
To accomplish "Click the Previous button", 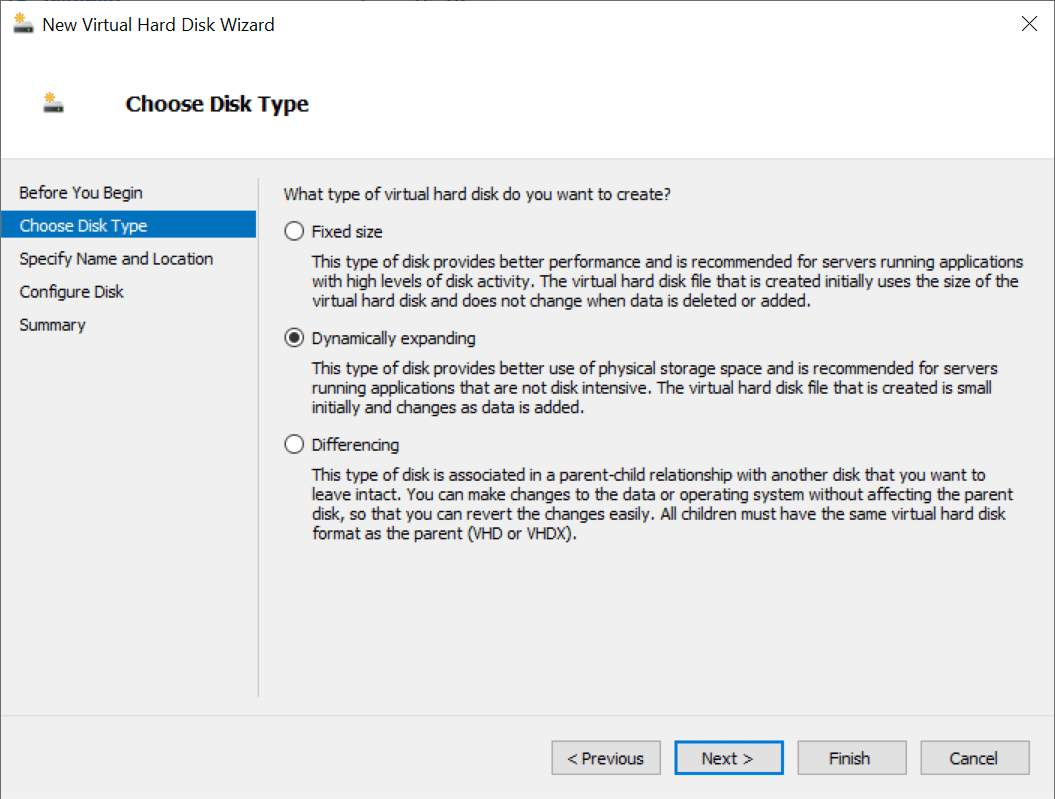I will click(x=605, y=758).
